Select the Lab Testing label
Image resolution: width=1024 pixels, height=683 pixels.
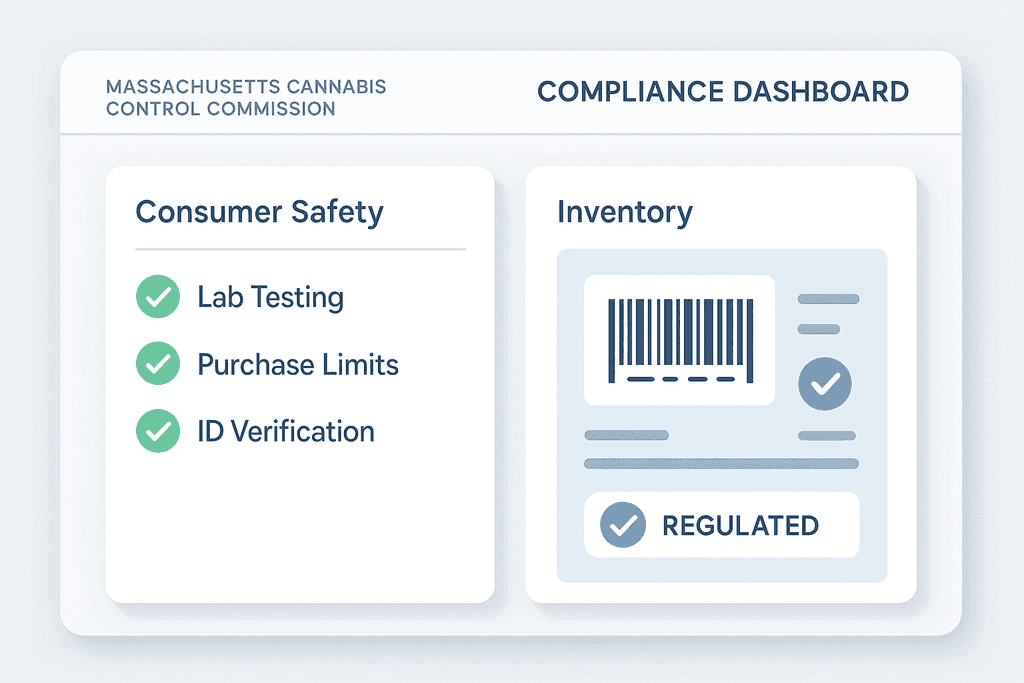(270, 297)
